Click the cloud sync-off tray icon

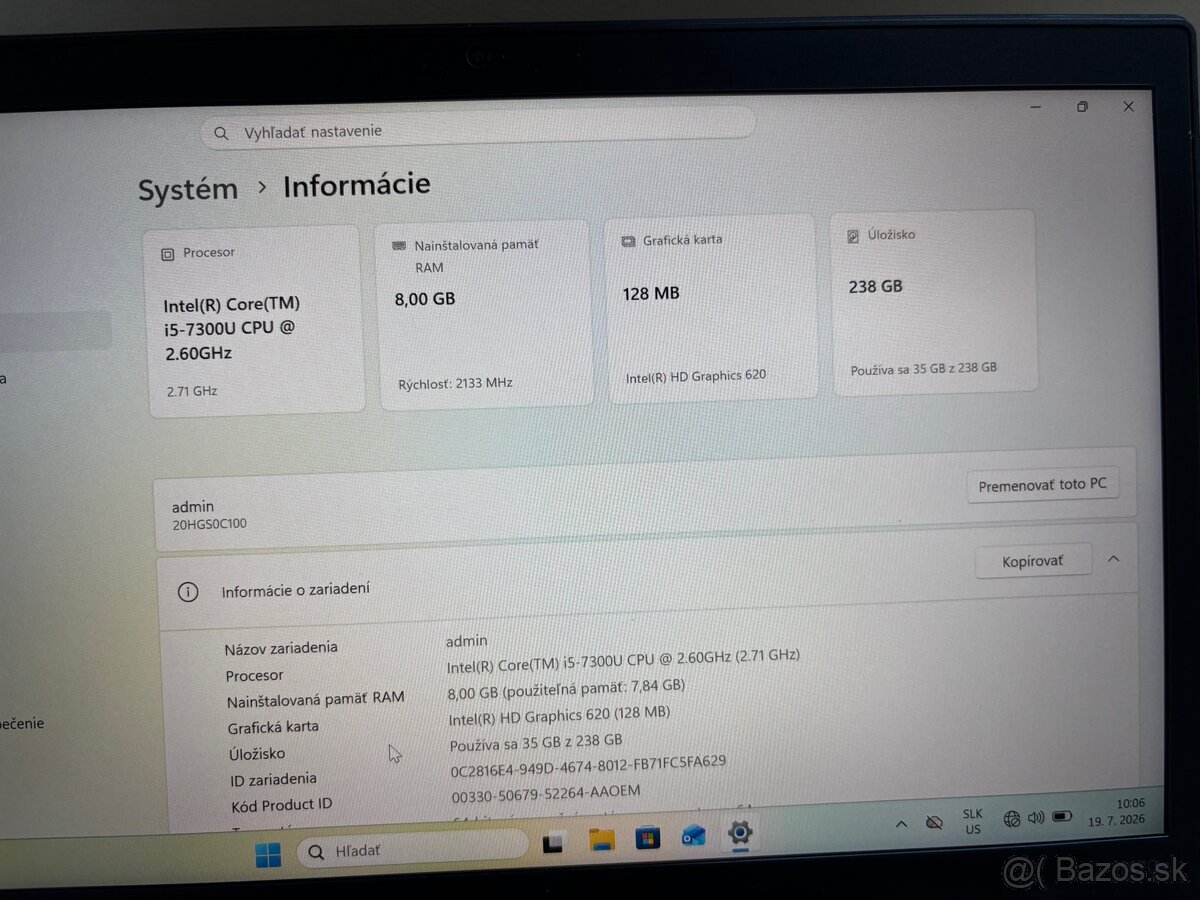pyautogui.click(x=934, y=822)
